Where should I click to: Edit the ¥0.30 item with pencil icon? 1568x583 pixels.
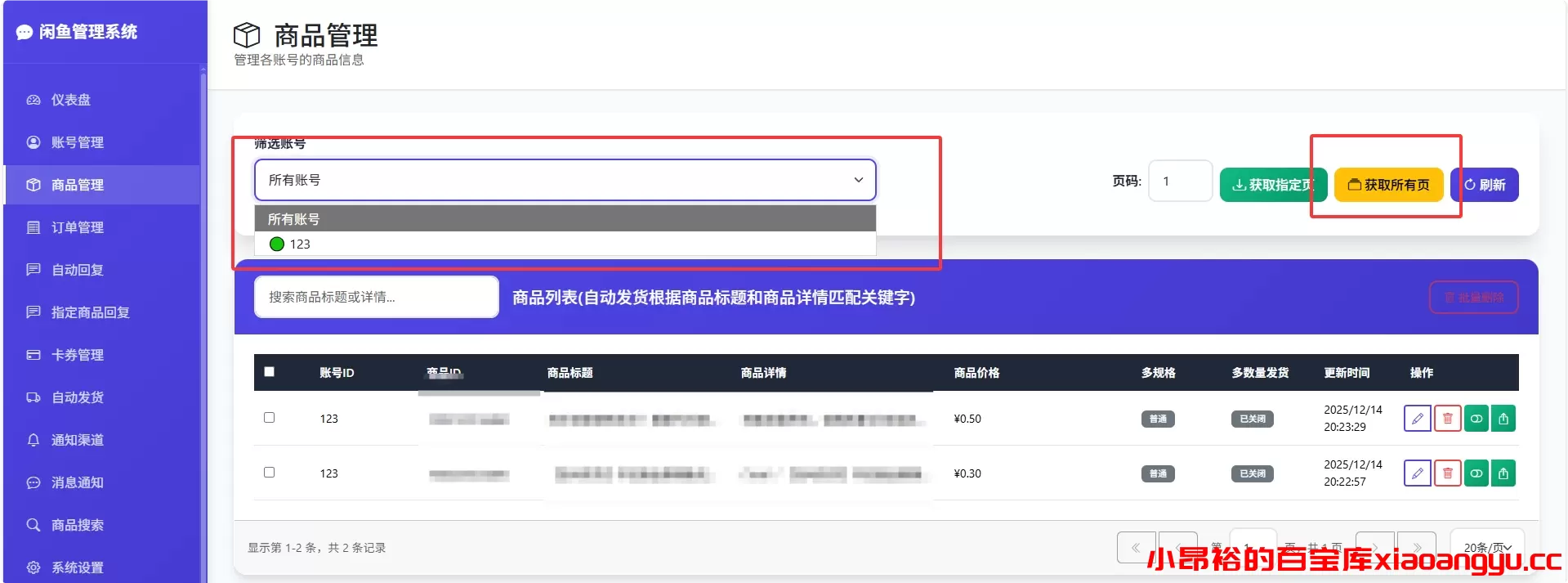[1417, 473]
